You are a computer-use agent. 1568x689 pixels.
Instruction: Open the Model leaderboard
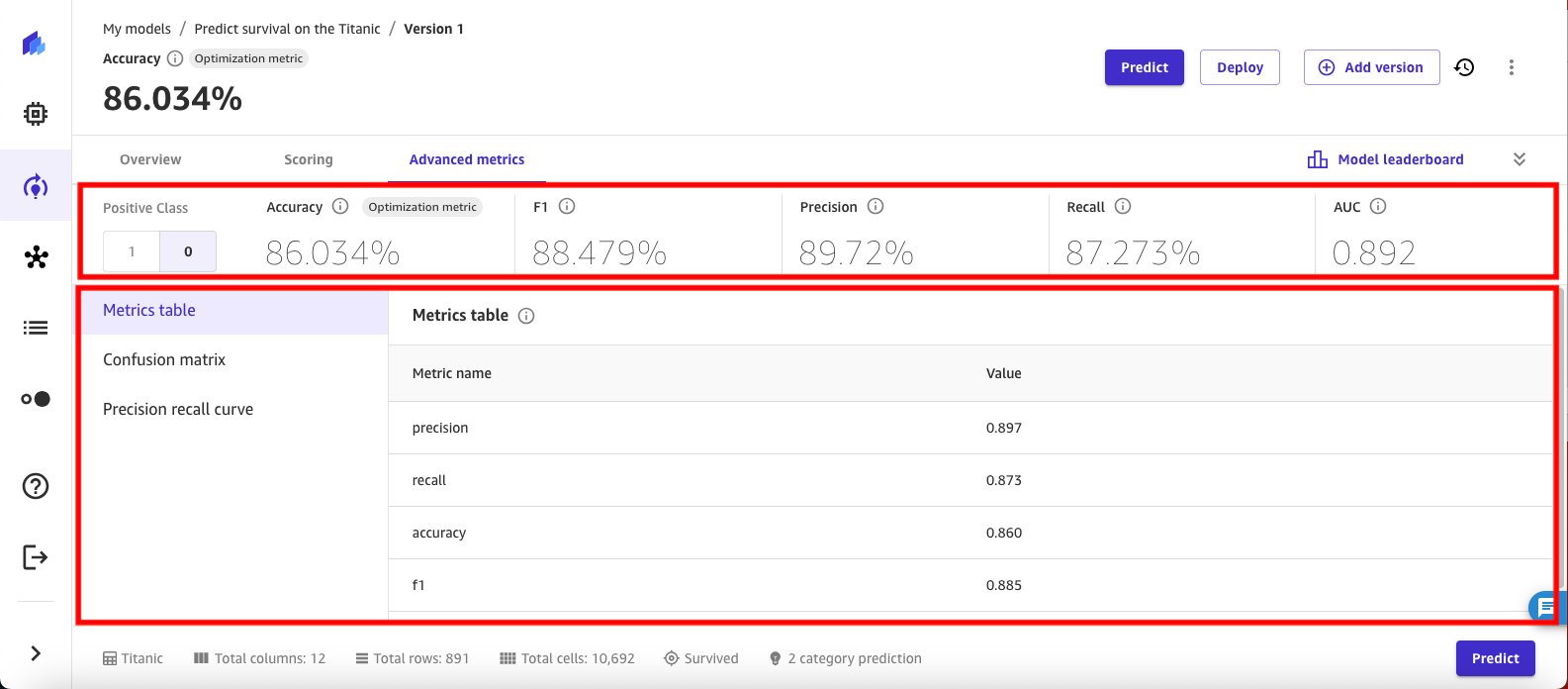[1386, 159]
